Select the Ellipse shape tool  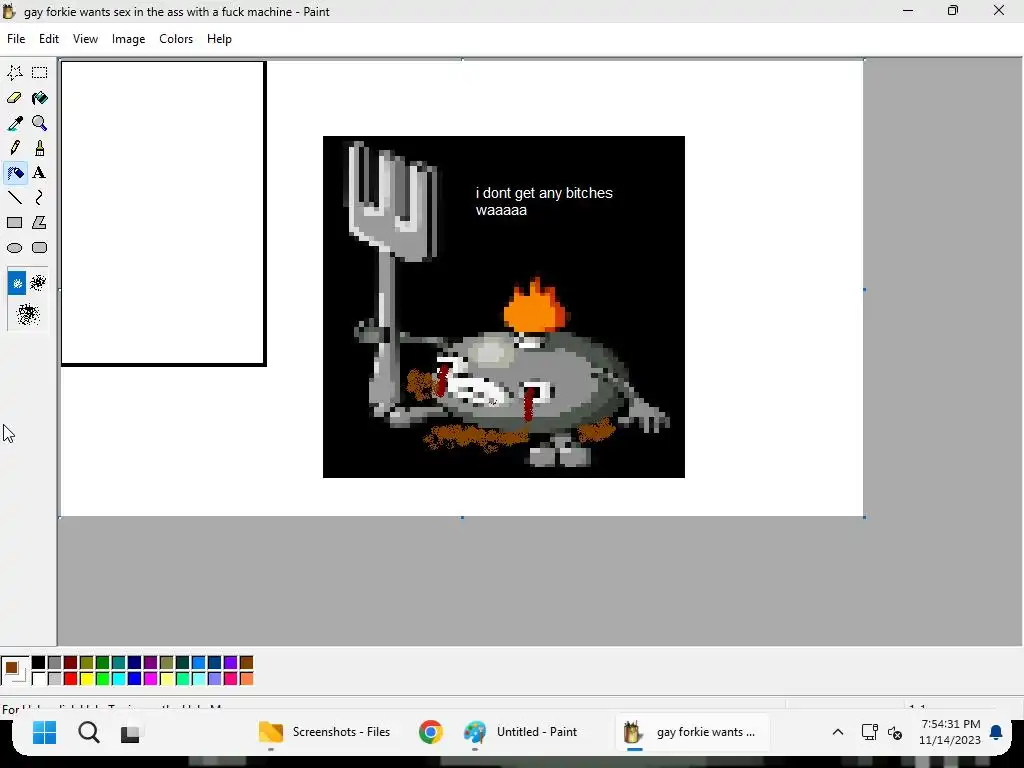(14, 248)
